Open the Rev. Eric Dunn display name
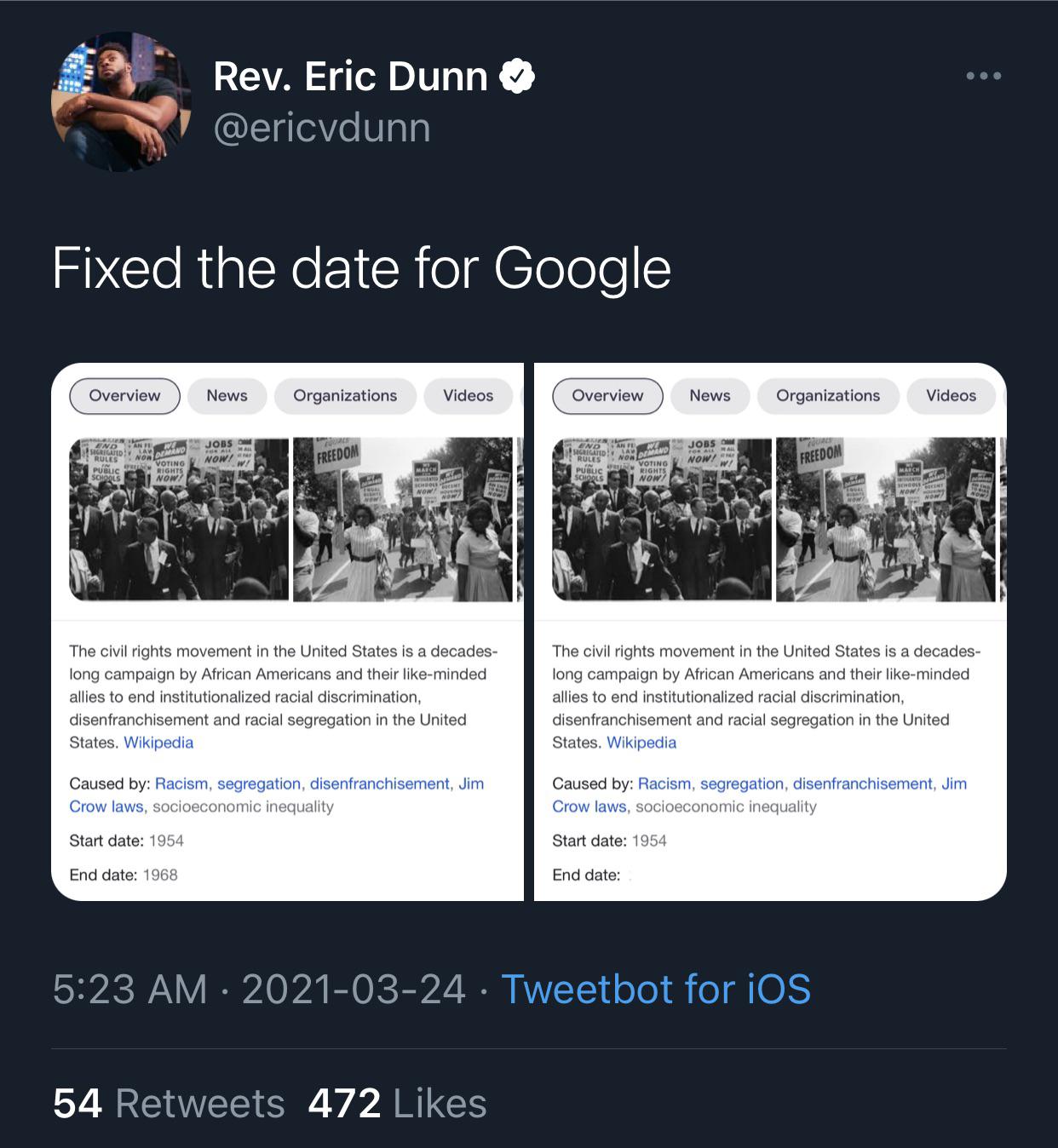This screenshot has width=1058, height=1148. (350, 77)
